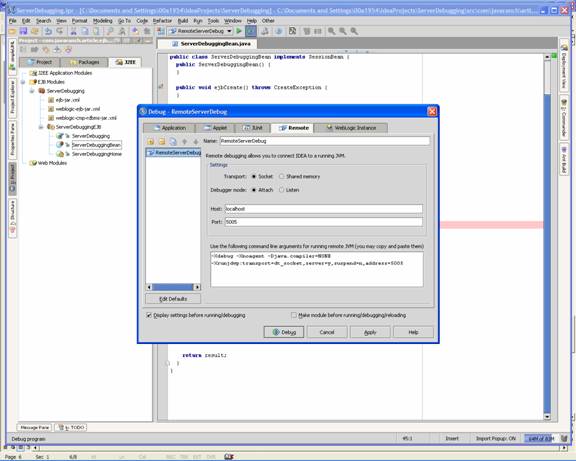The image size is (576, 461).
Task: Click the Find magnifier toolbar icon
Action: coord(110,31)
